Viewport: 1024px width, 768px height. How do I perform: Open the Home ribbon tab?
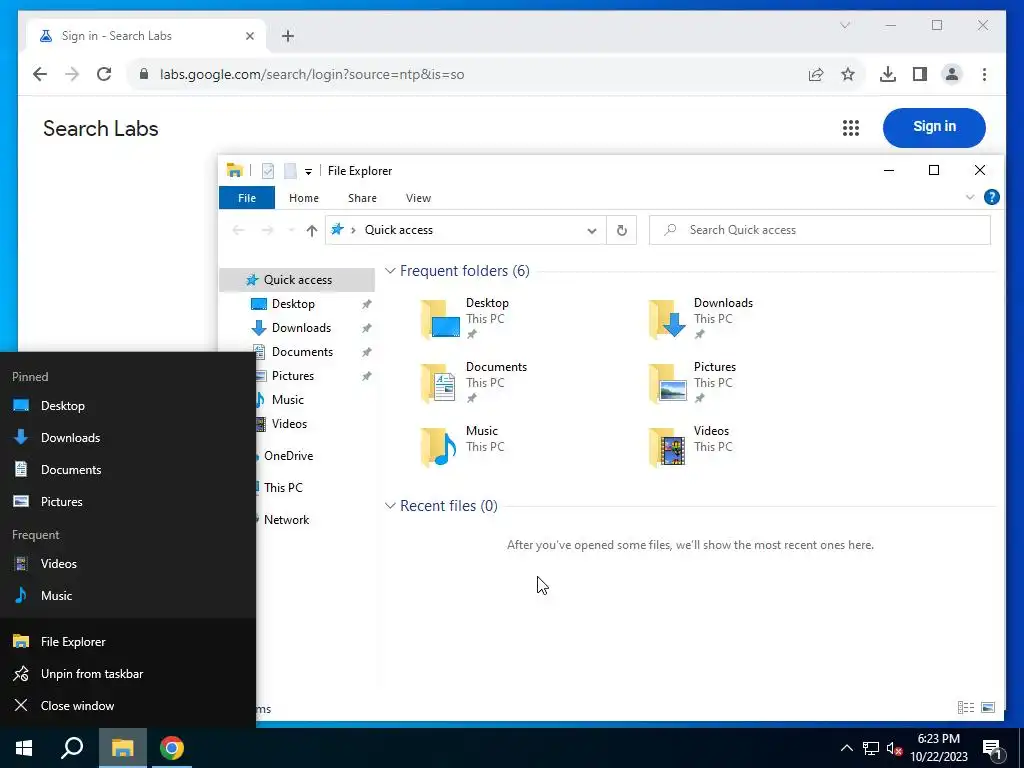(304, 198)
